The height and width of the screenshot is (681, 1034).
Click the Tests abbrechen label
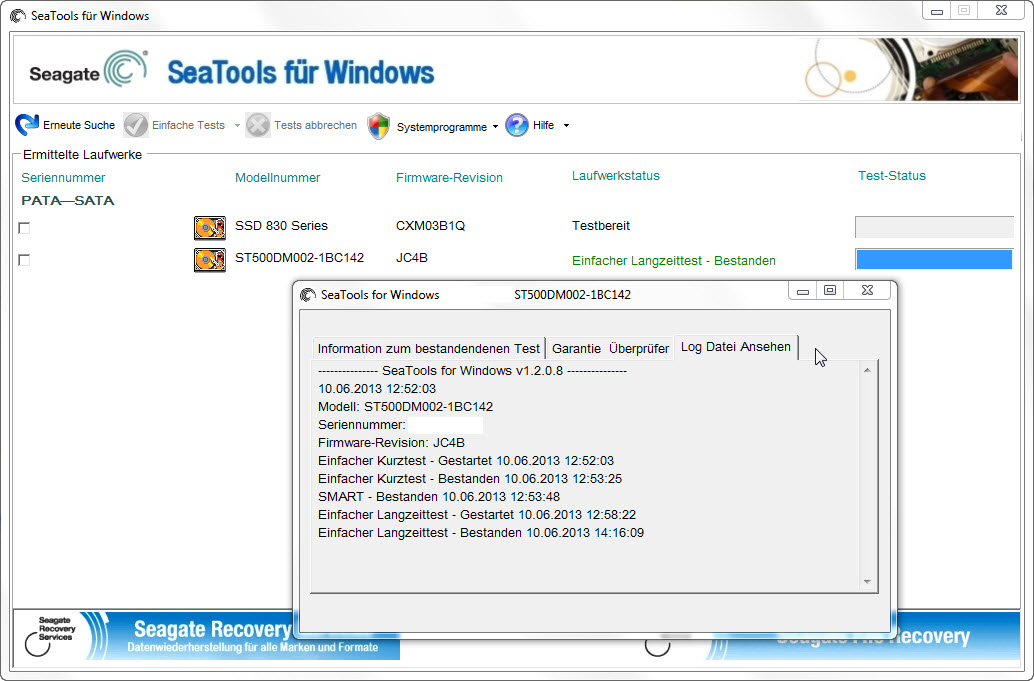click(x=315, y=125)
